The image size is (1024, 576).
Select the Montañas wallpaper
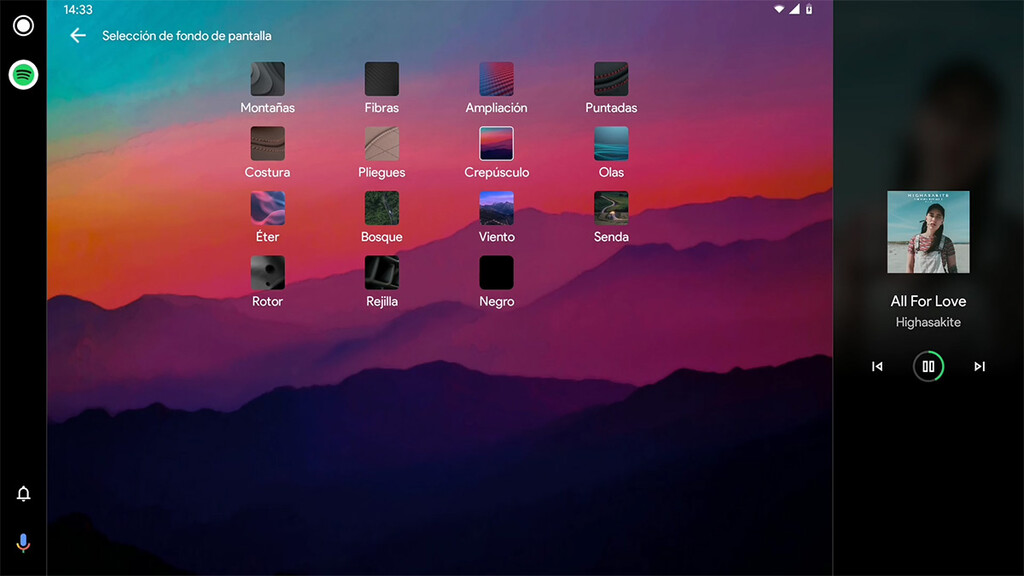(x=267, y=79)
